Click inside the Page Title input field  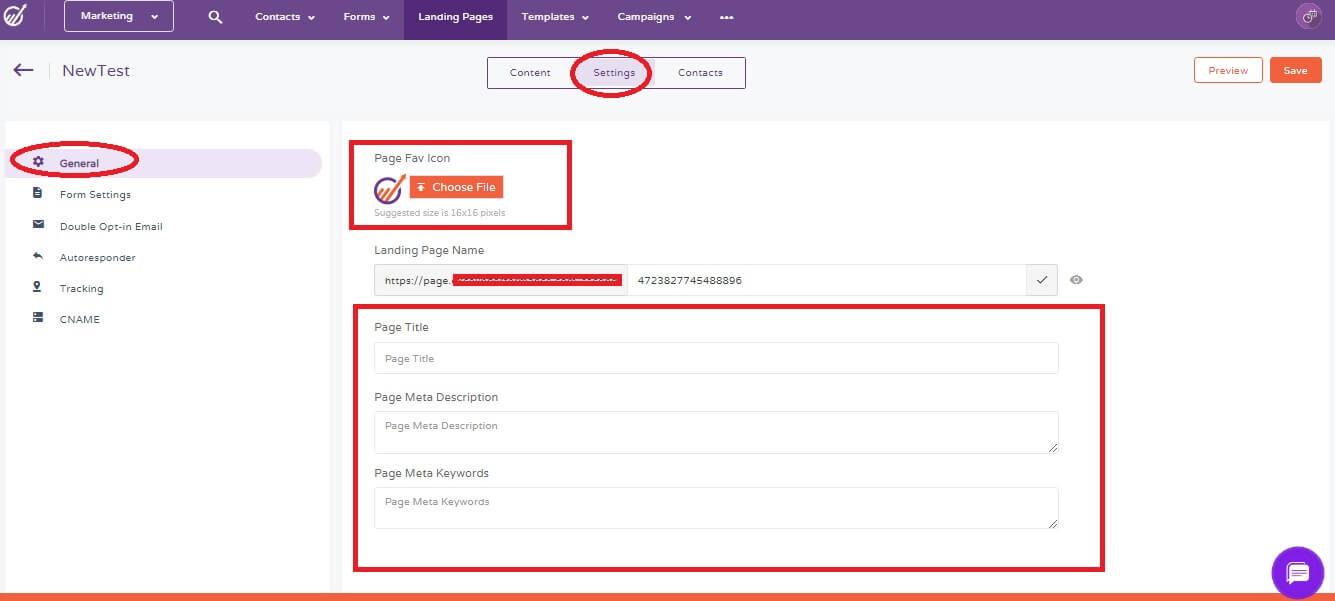tap(715, 358)
